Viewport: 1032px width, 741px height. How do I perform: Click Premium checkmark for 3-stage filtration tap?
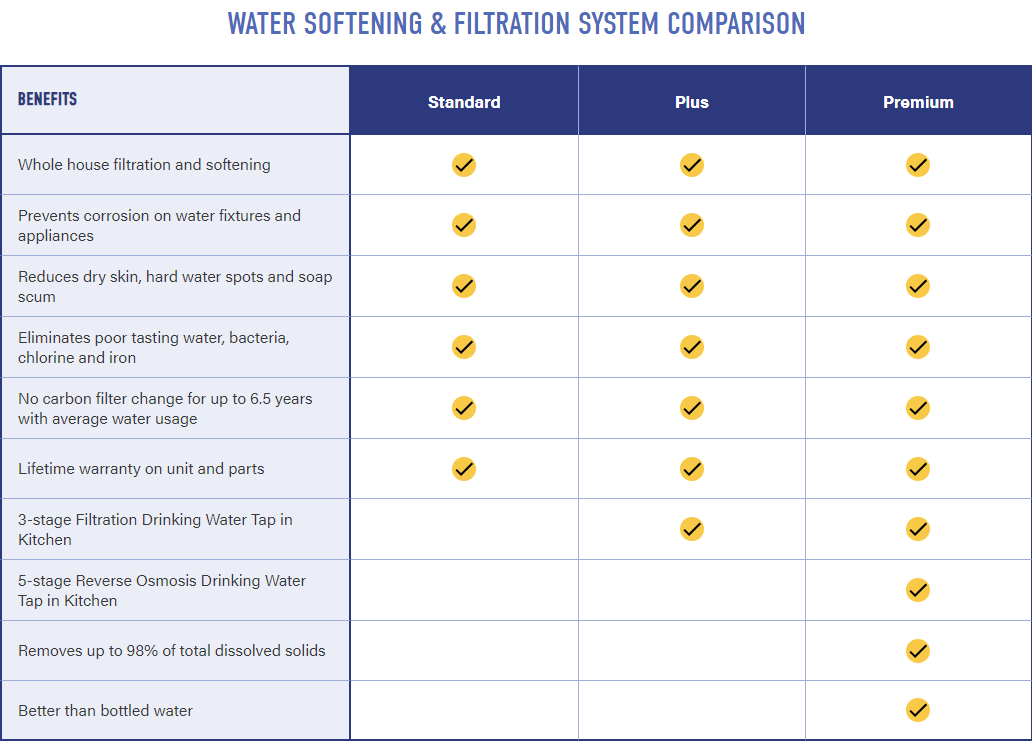coord(918,528)
